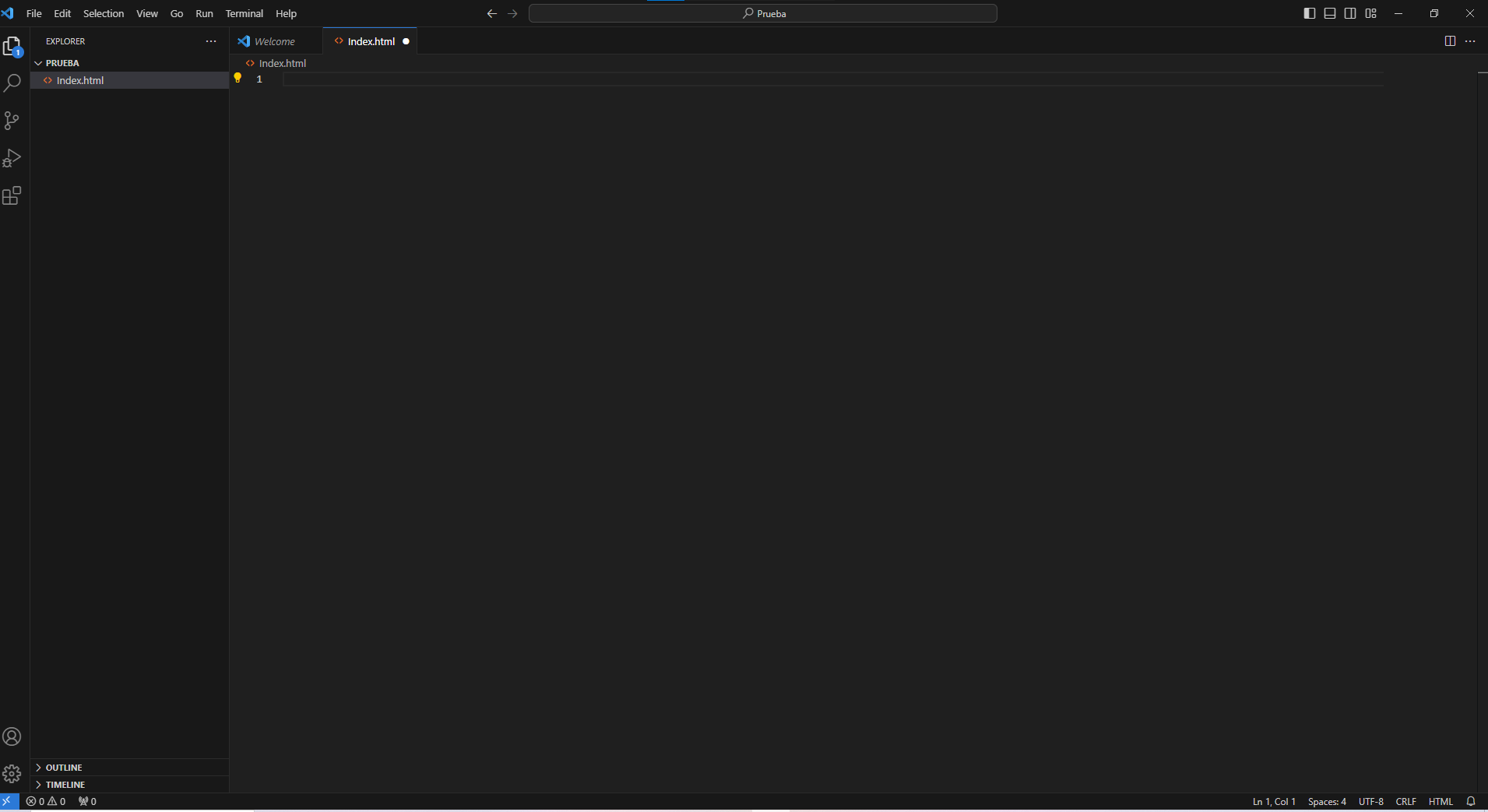Open the File menu

tap(34, 13)
